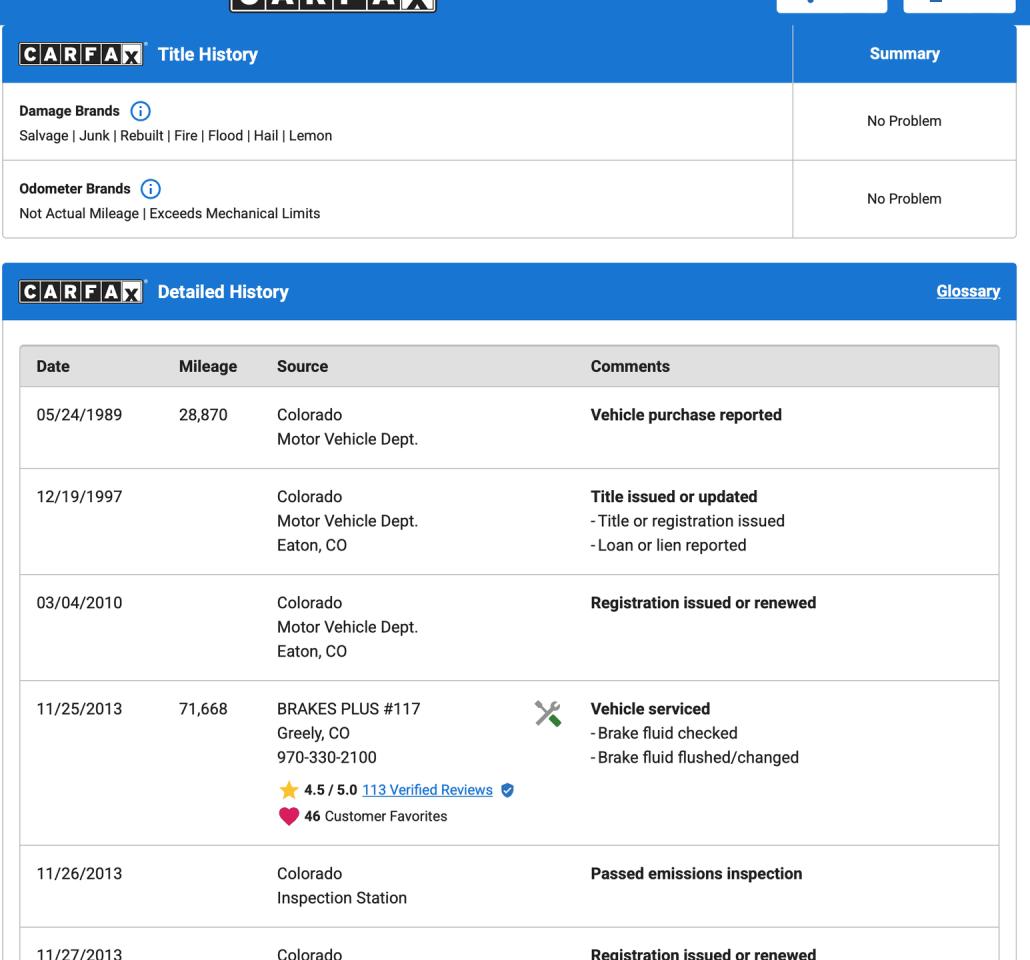The height and width of the screenshot is (960, 1030).
Task: Click the pink heart Customer Favorites icon
Action: click(x=286, y=816)
